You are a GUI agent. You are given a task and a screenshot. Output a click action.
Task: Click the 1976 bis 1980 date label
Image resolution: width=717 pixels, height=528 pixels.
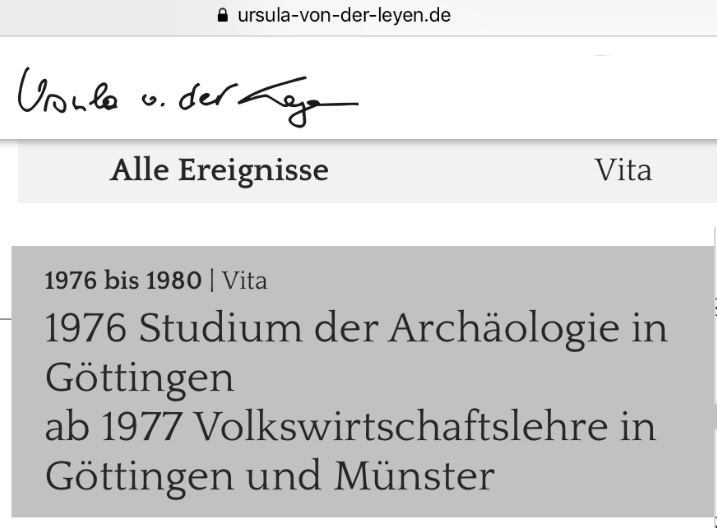(x=123, y=280)
